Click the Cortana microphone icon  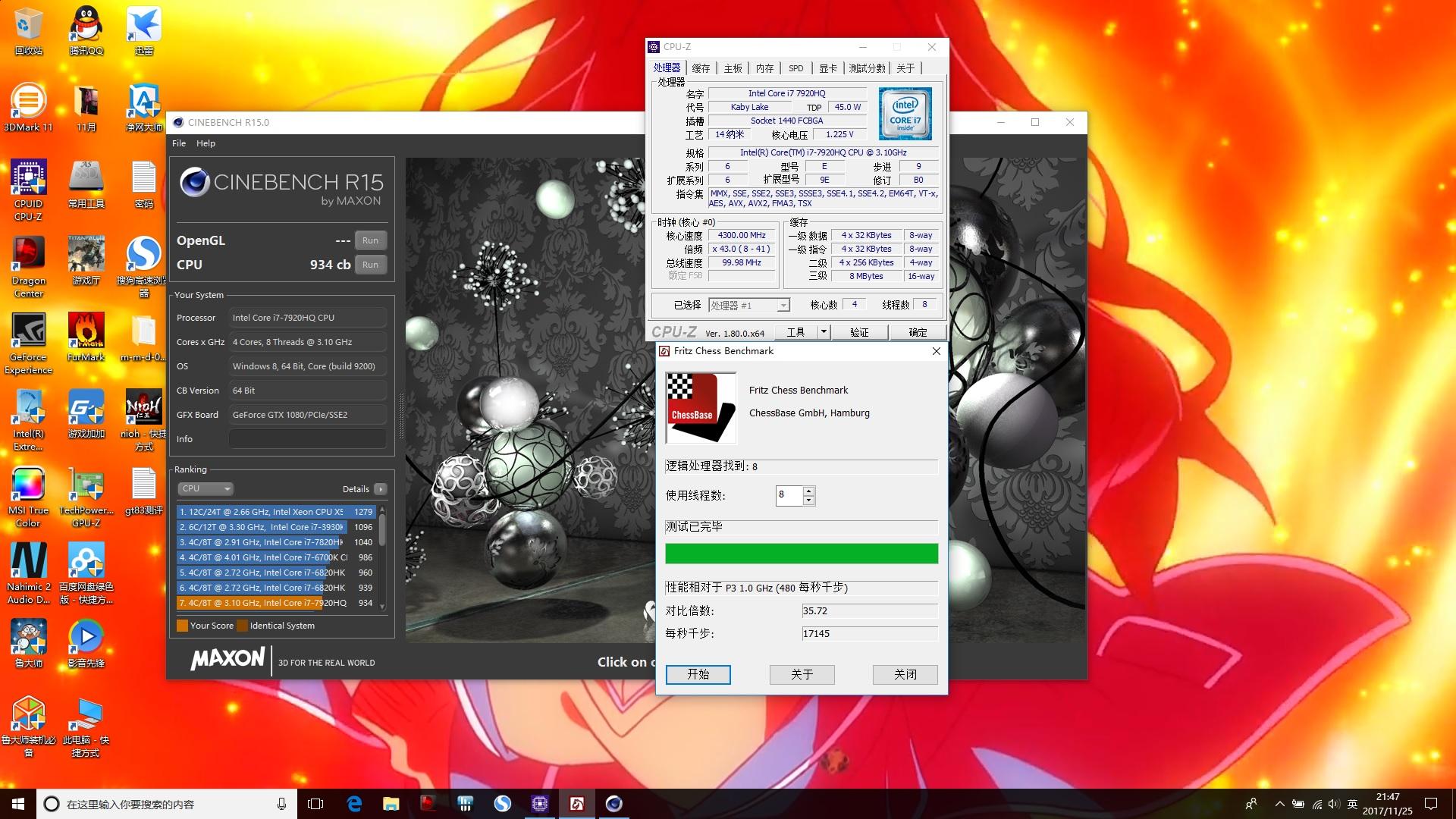(281, 804)
